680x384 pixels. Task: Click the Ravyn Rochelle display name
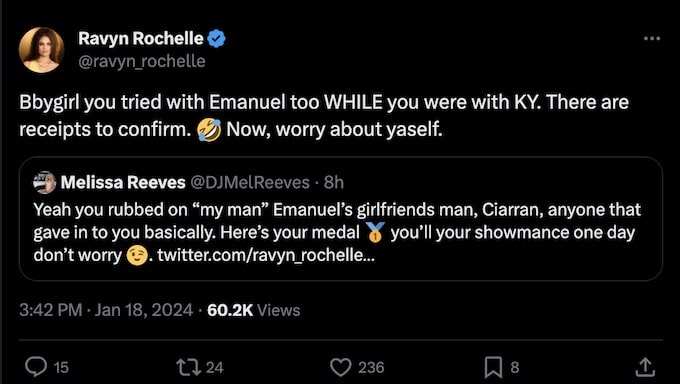point(141,39)
